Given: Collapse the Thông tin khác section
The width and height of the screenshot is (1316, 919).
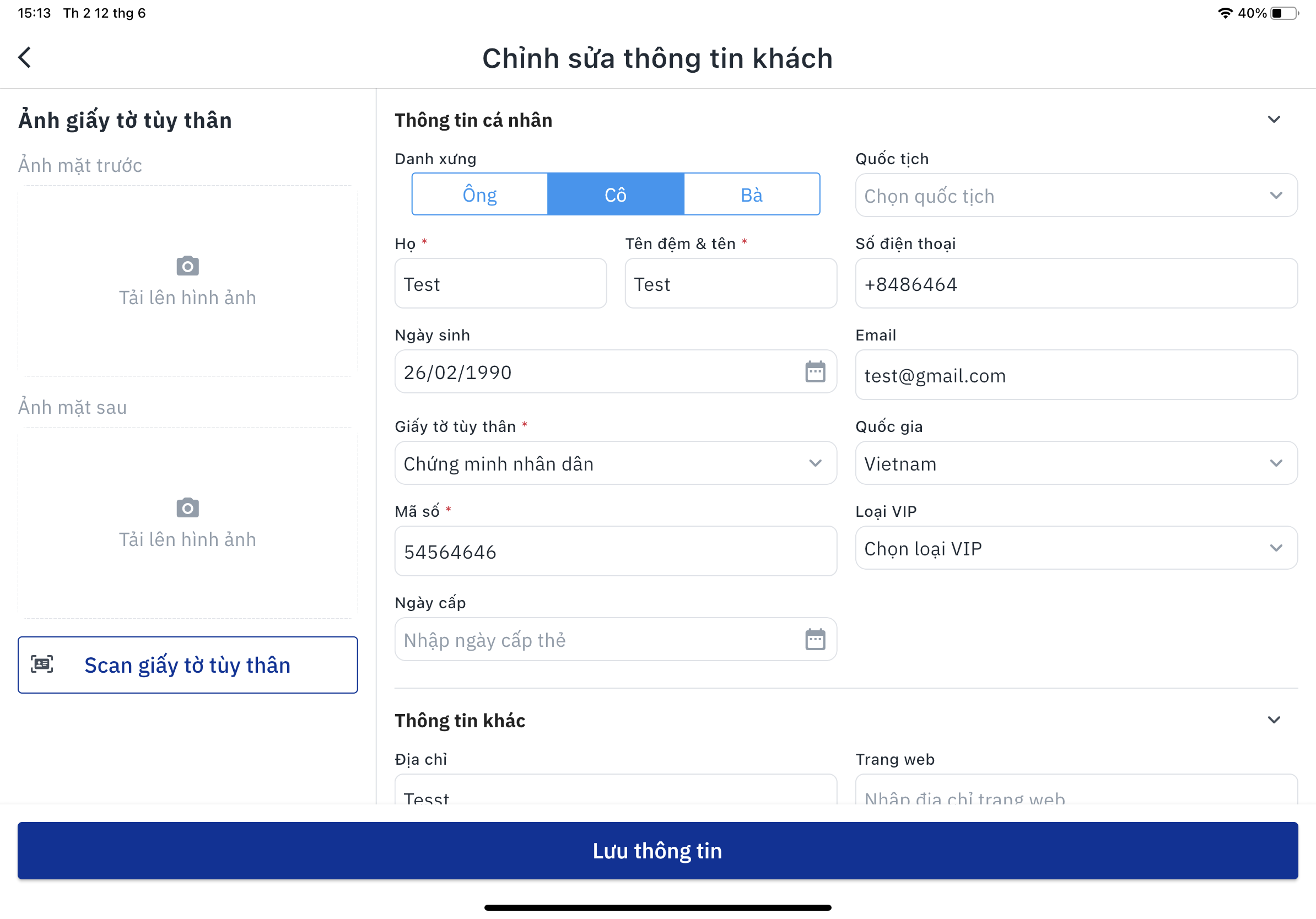Looking at the screenshot, I should [1274, 720].
